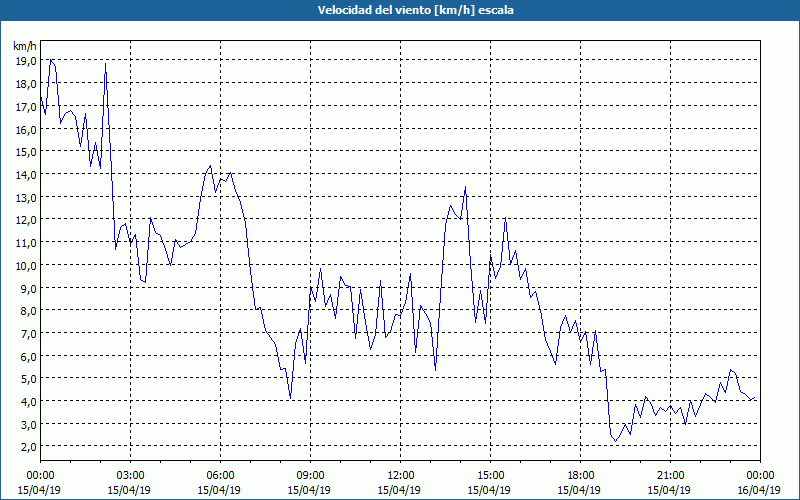Click the '00:00' label above 16/04/19
Image resolution: width=800 pixels, height=500 pixels.
click(x=761, y=476)
